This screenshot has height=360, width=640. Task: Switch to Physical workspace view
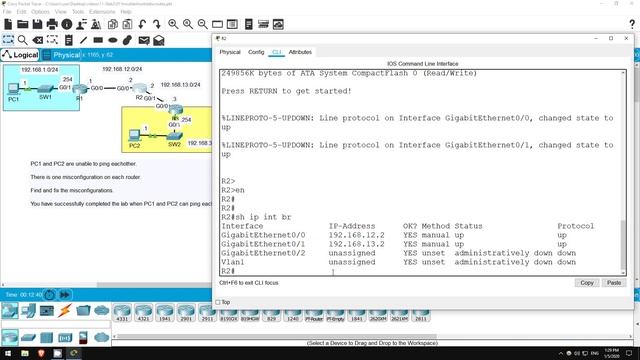61,55
